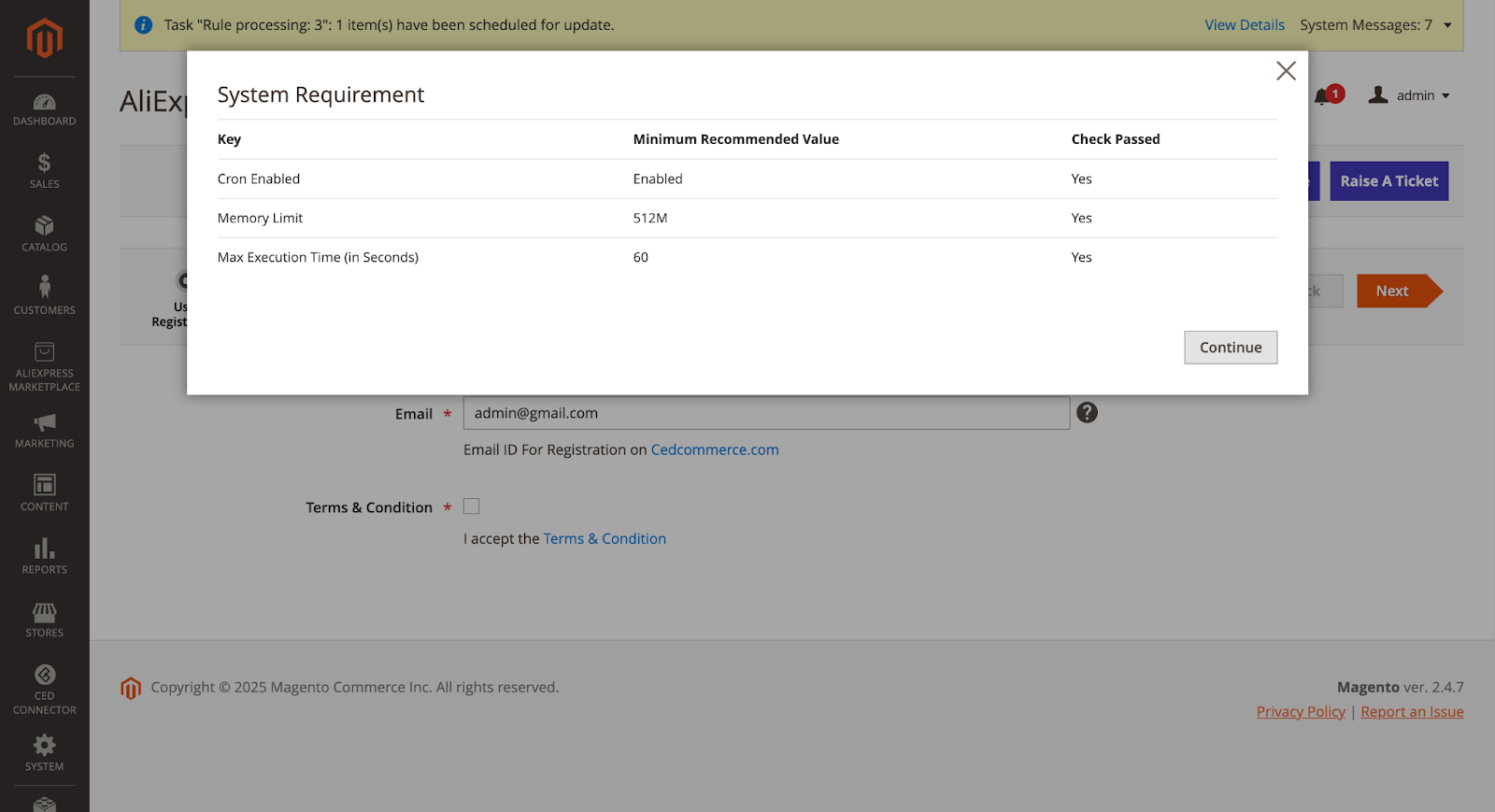Tick the Terms & Condition checkbox
The image size is (1495, 812).
472,506
